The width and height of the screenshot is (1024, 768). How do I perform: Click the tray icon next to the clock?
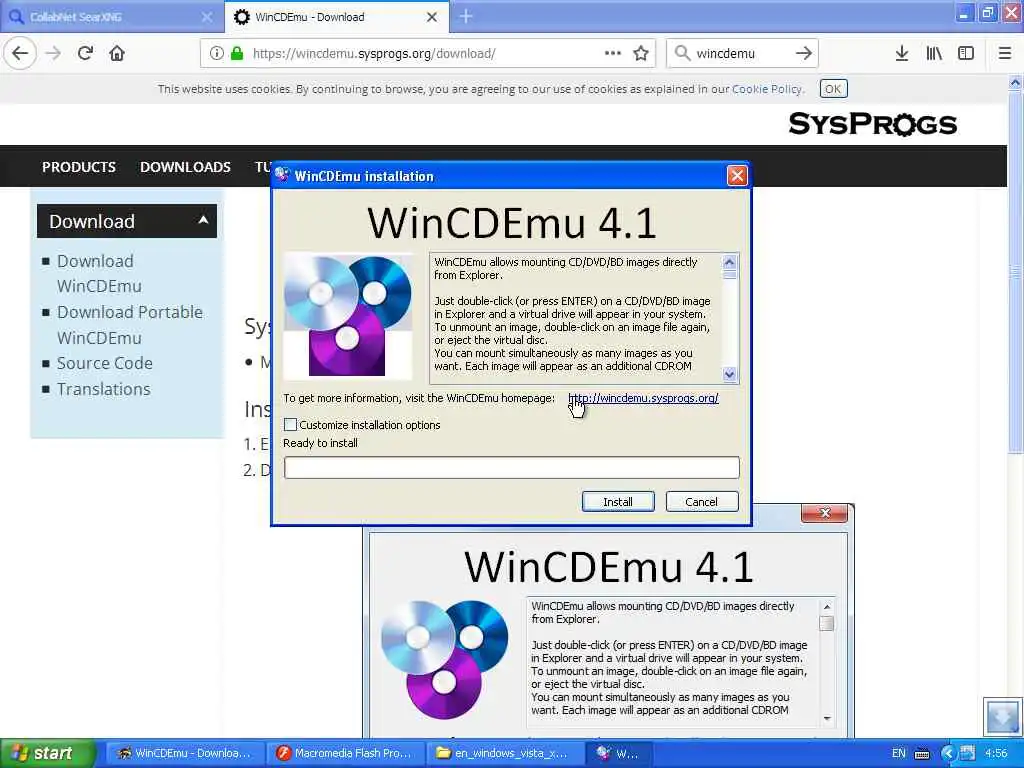[x=968, y=753]
